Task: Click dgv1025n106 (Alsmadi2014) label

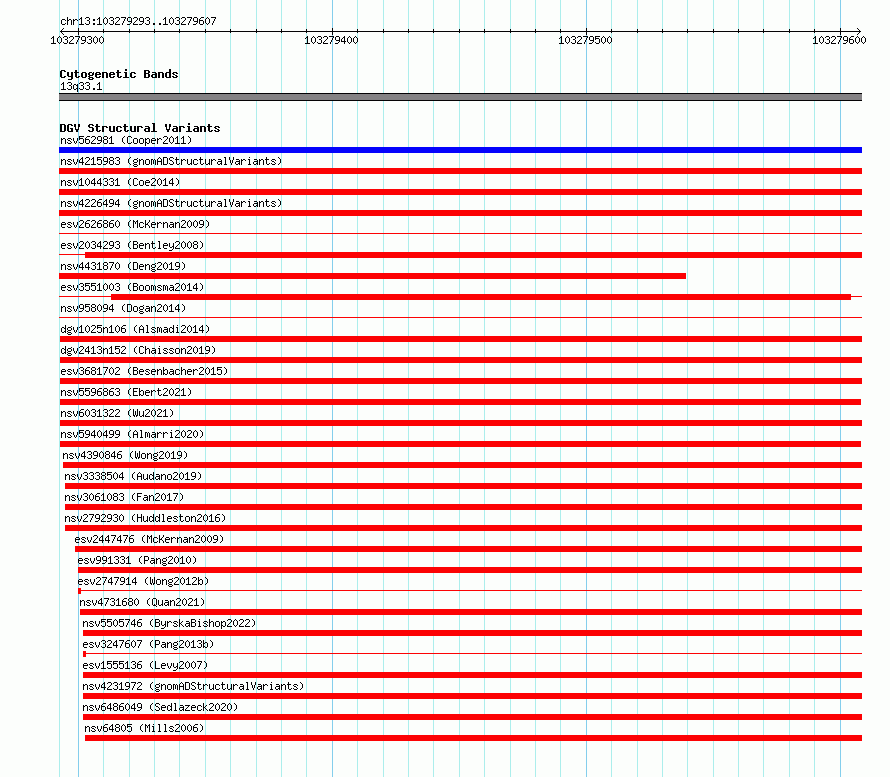Action: (x=135, y=329)
